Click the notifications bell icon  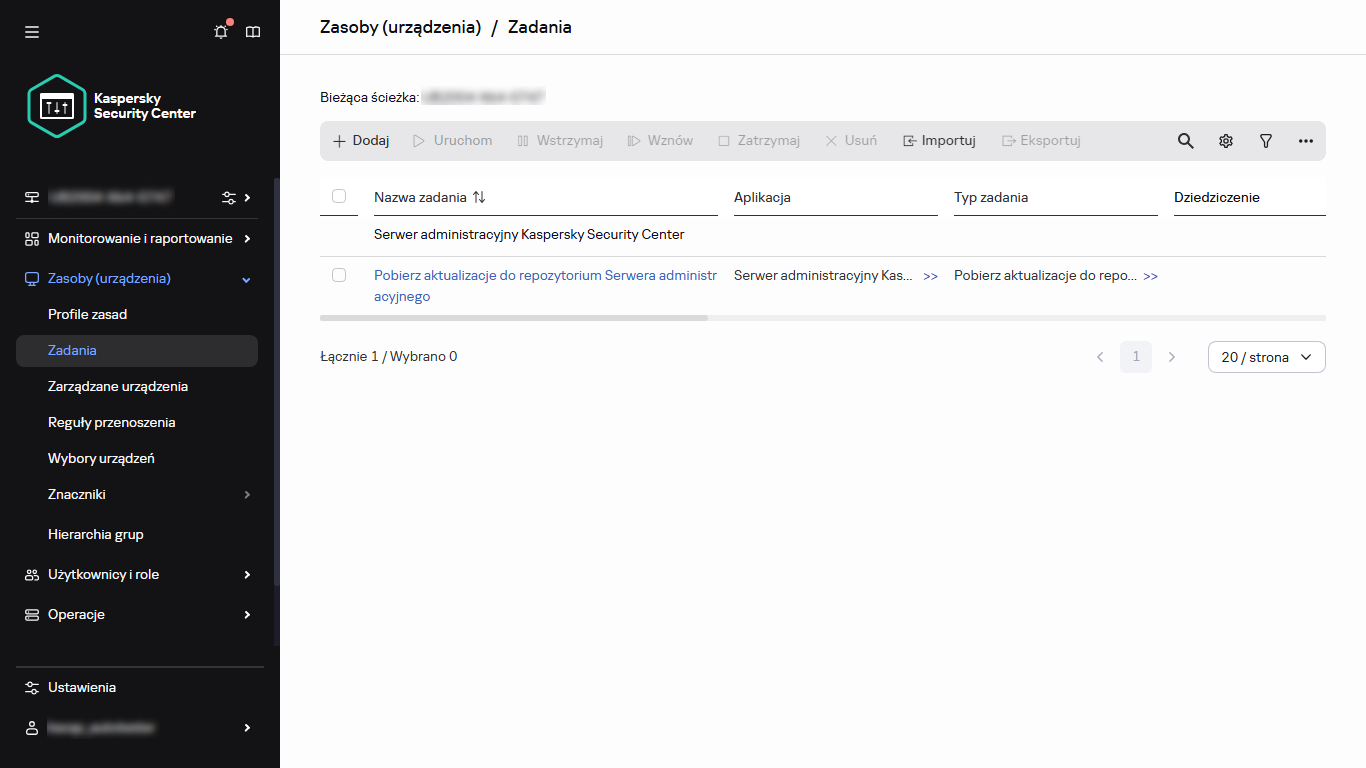pyautogui.click(x=220, y=31)
